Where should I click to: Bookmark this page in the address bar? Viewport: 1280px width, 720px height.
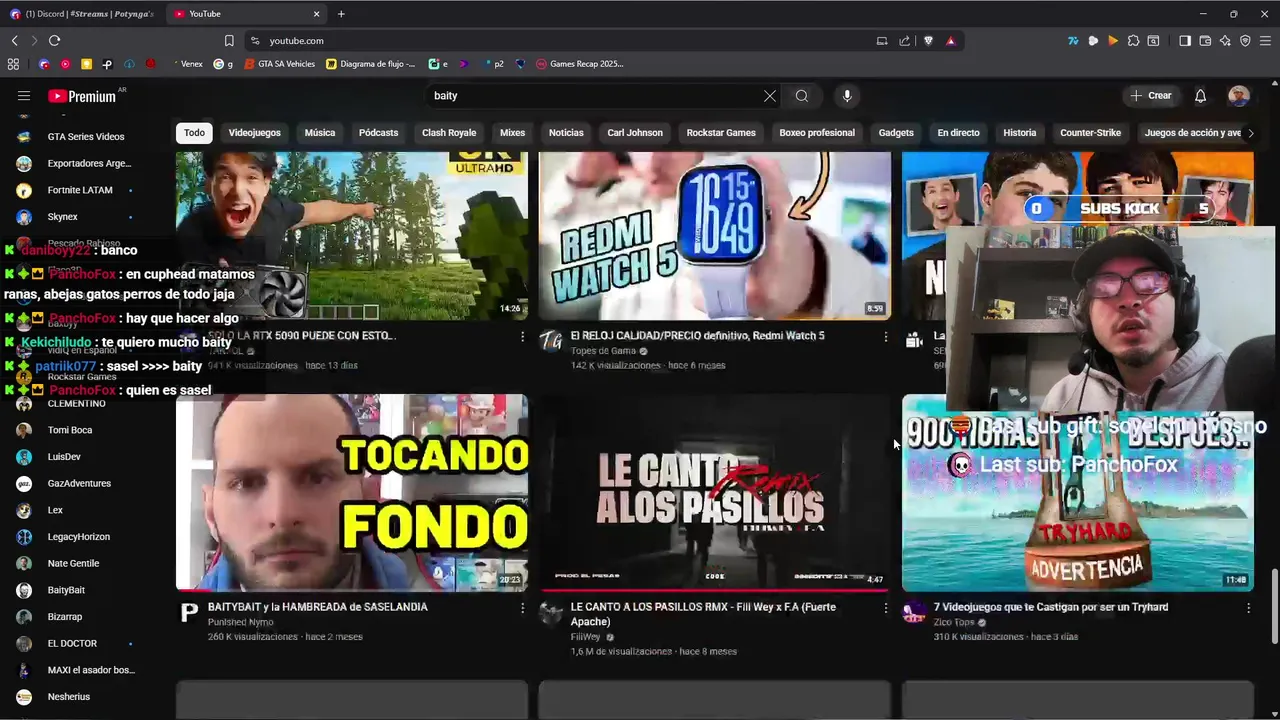point(229,41)
